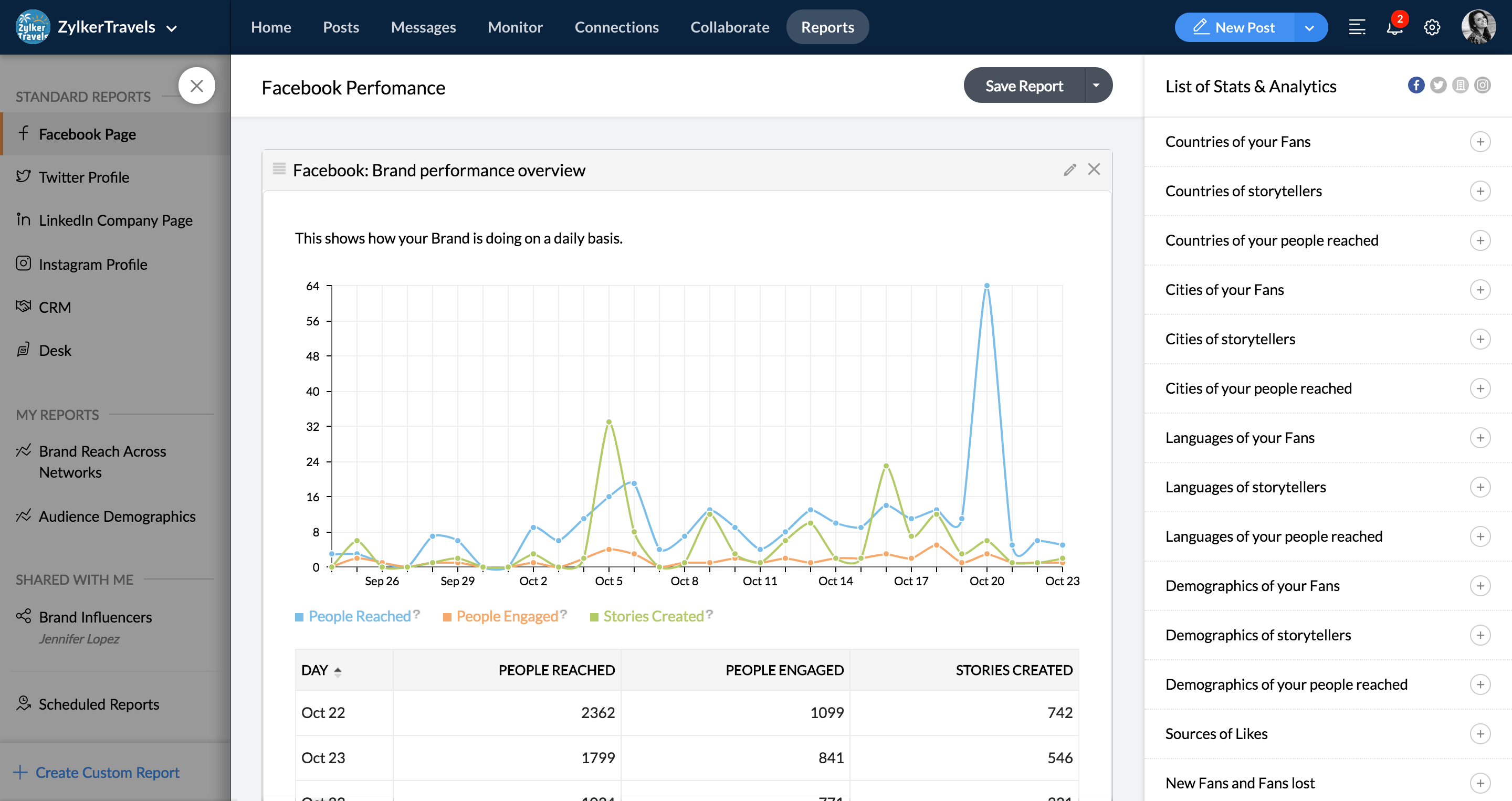
Task: Remove the Brand performance overview widget
Action: pyautogui.click(x=1094, y=170)
